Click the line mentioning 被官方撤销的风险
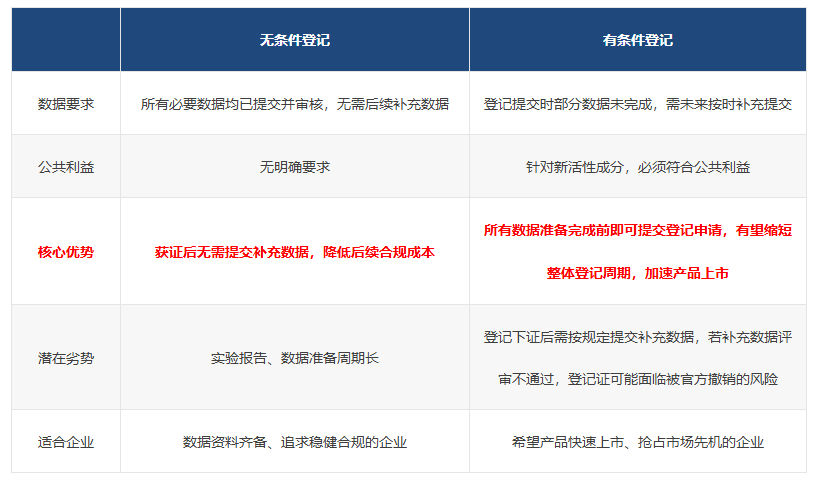The width and height of the screenshot is (816, 484). click(x=637, y=379)
